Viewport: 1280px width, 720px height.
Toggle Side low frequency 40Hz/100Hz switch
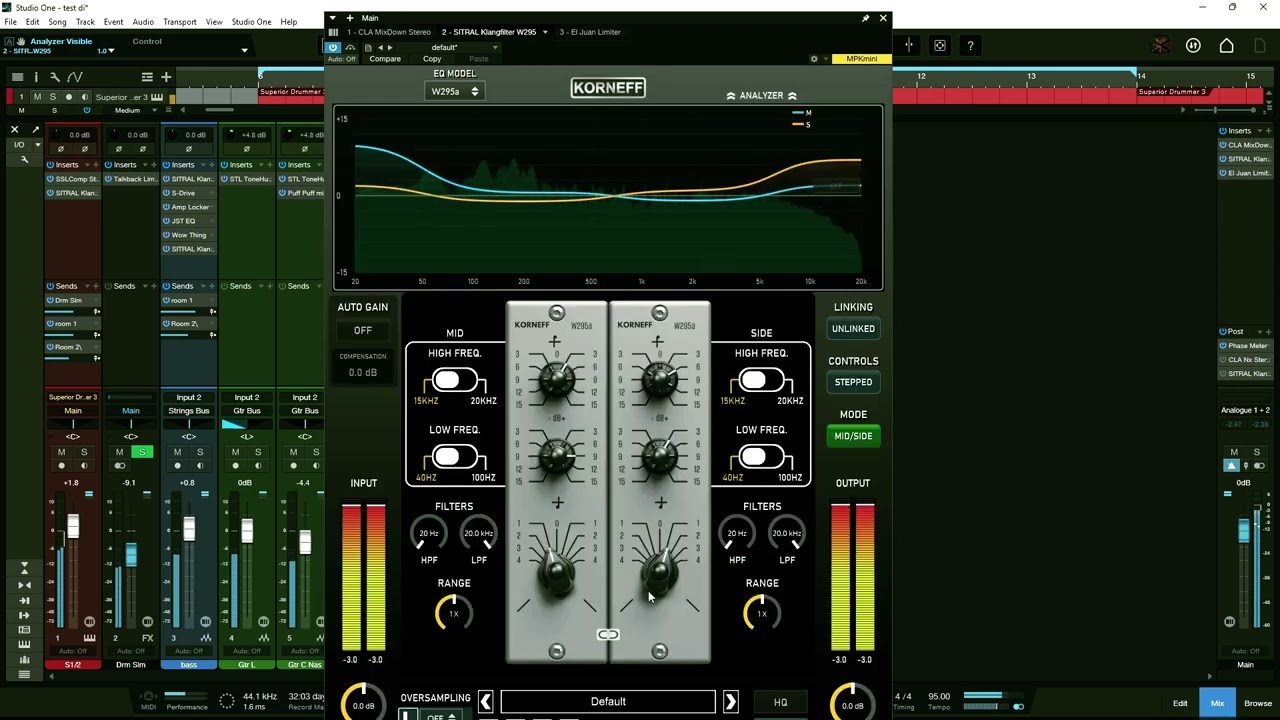point(761,458)
